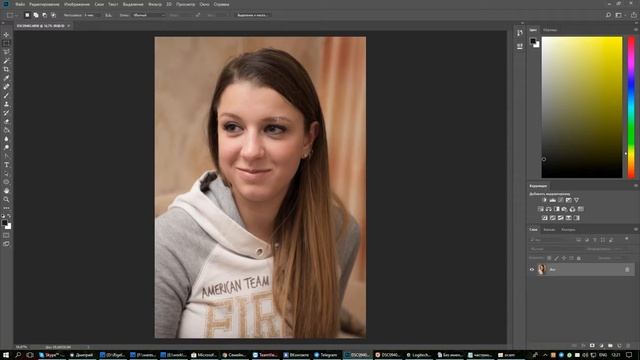Image resolution: width=640 pixels, height=360 pixels.
Task: Switch to the Образцы swatches tab
Action: (x=550, y=30)
